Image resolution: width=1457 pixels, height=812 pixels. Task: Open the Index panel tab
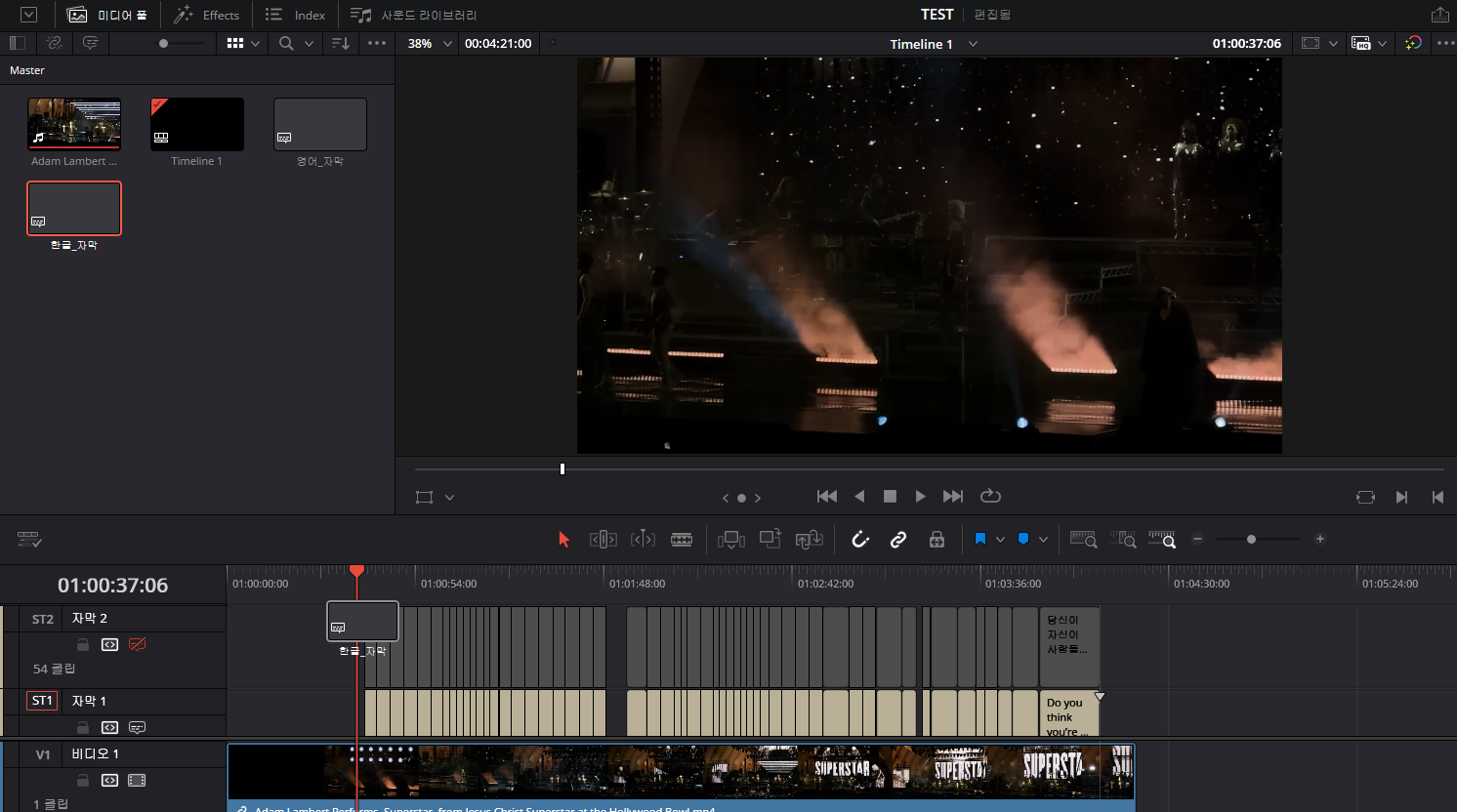click(296, 15)
